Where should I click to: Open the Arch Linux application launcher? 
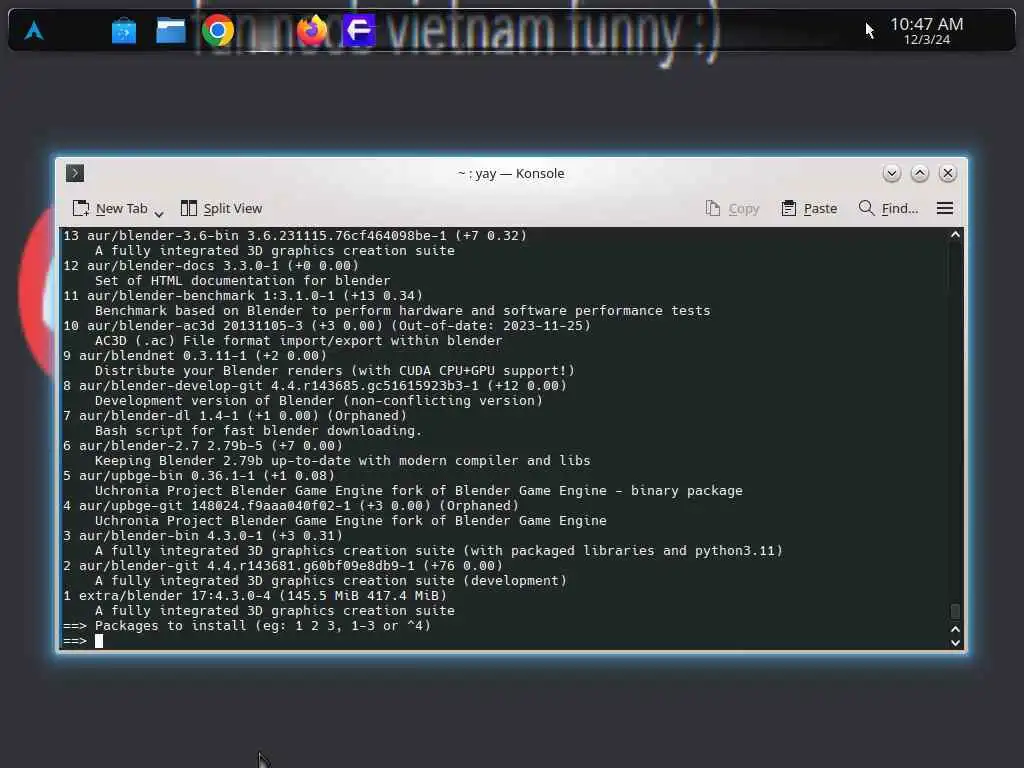pyautogui.click(x=34, y=31)
